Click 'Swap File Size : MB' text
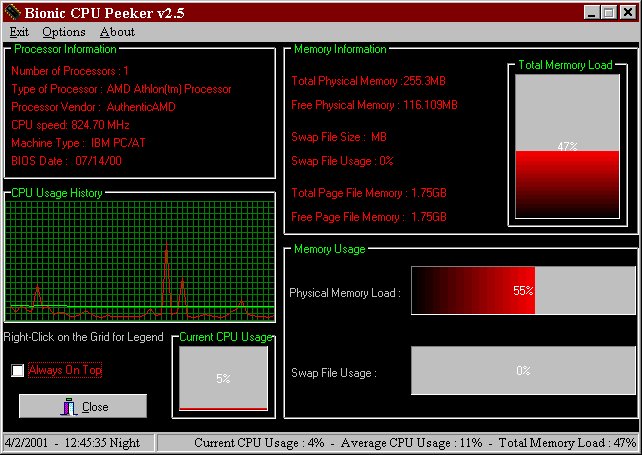This screenshot has height=455, width=642. coord(339,137)
